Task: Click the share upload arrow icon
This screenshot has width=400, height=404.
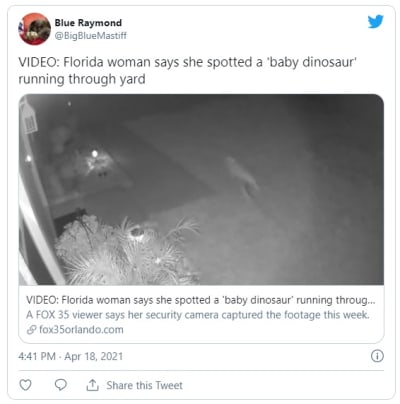Action: [92, 385]
